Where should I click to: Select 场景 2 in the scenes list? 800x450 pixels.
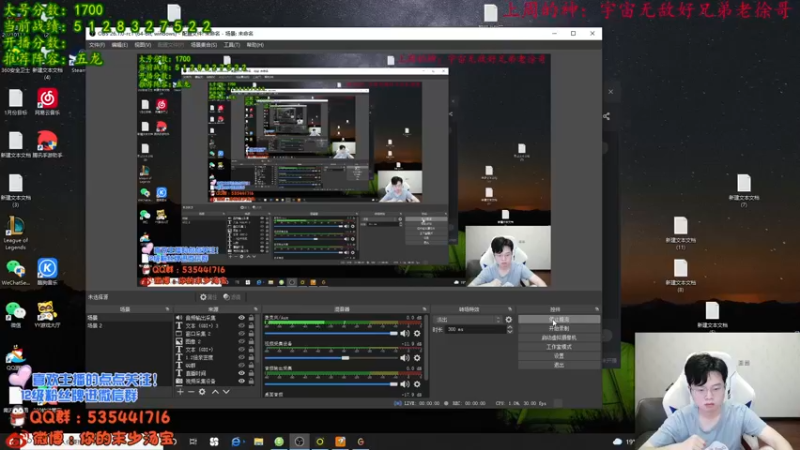(x=129, y=326)
